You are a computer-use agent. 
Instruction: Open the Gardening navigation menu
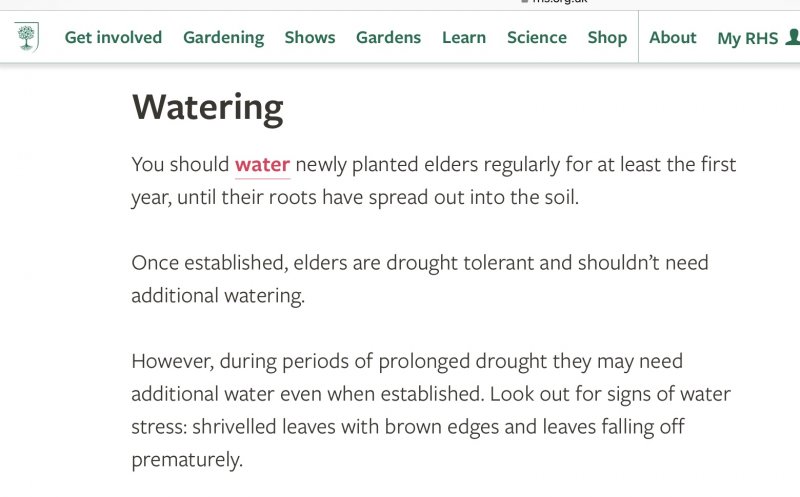[x=223, y=38]
